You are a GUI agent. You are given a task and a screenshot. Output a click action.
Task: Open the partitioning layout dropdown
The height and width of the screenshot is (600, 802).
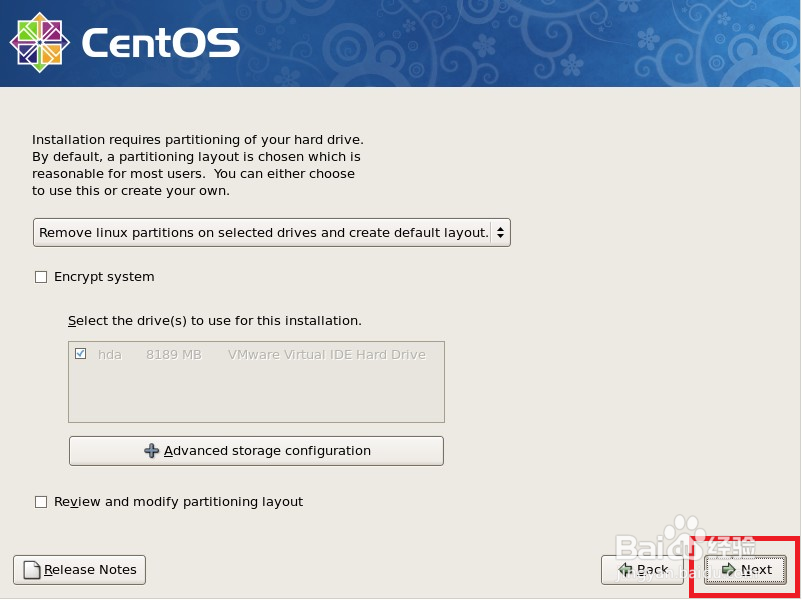click(272, 233)
